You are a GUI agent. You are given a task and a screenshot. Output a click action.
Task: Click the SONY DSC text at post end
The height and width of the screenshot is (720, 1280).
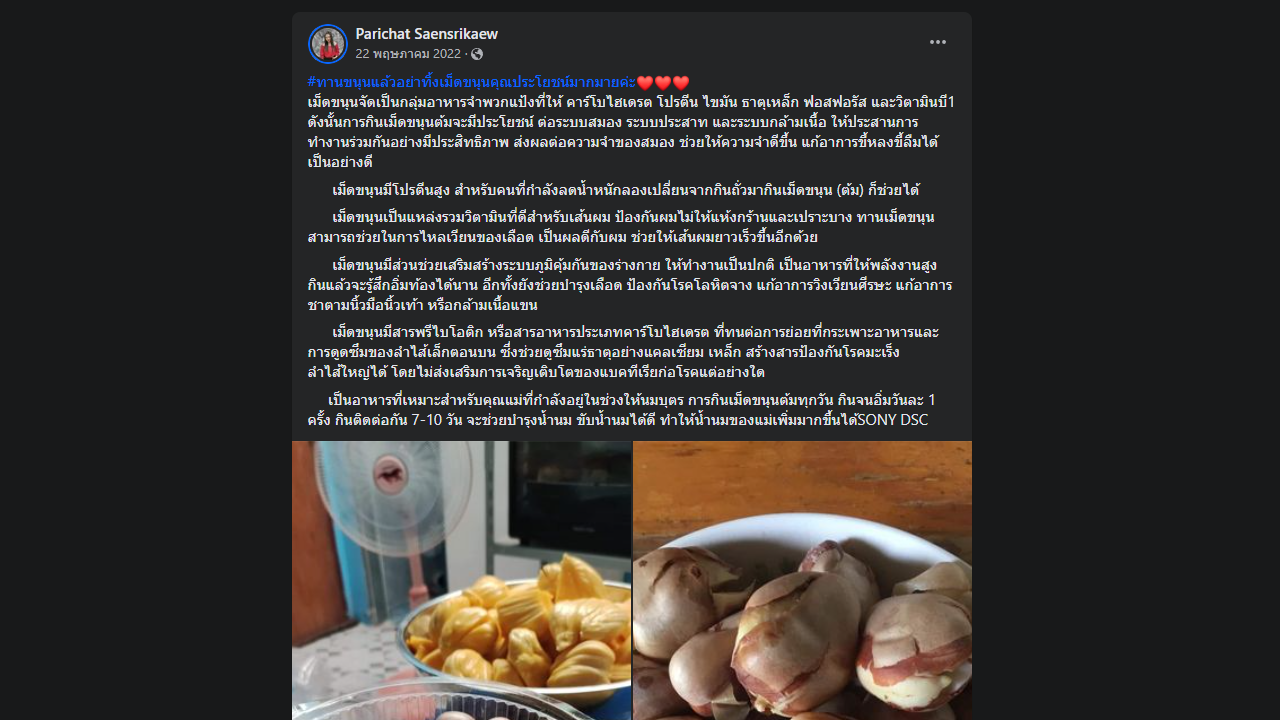coord(892,420)
